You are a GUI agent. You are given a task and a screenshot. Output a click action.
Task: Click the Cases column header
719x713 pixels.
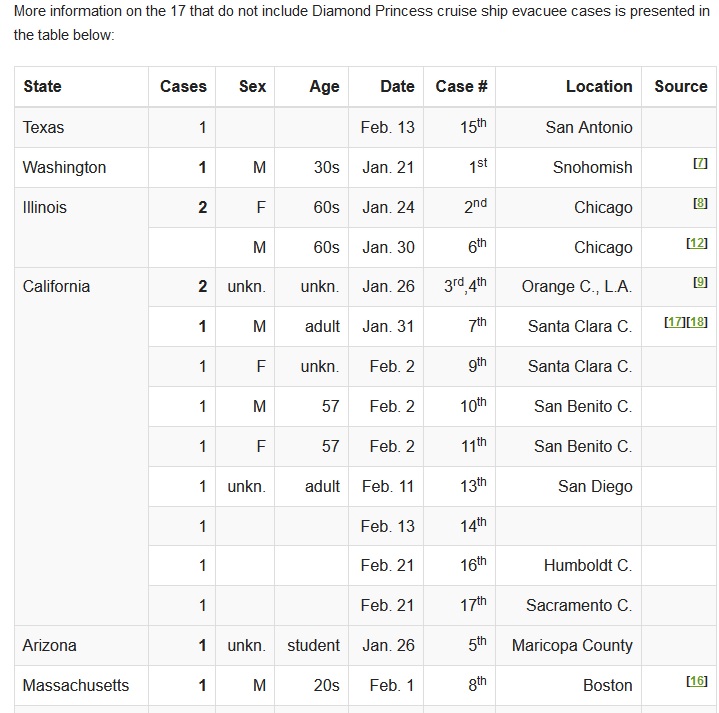coord(183,86)
